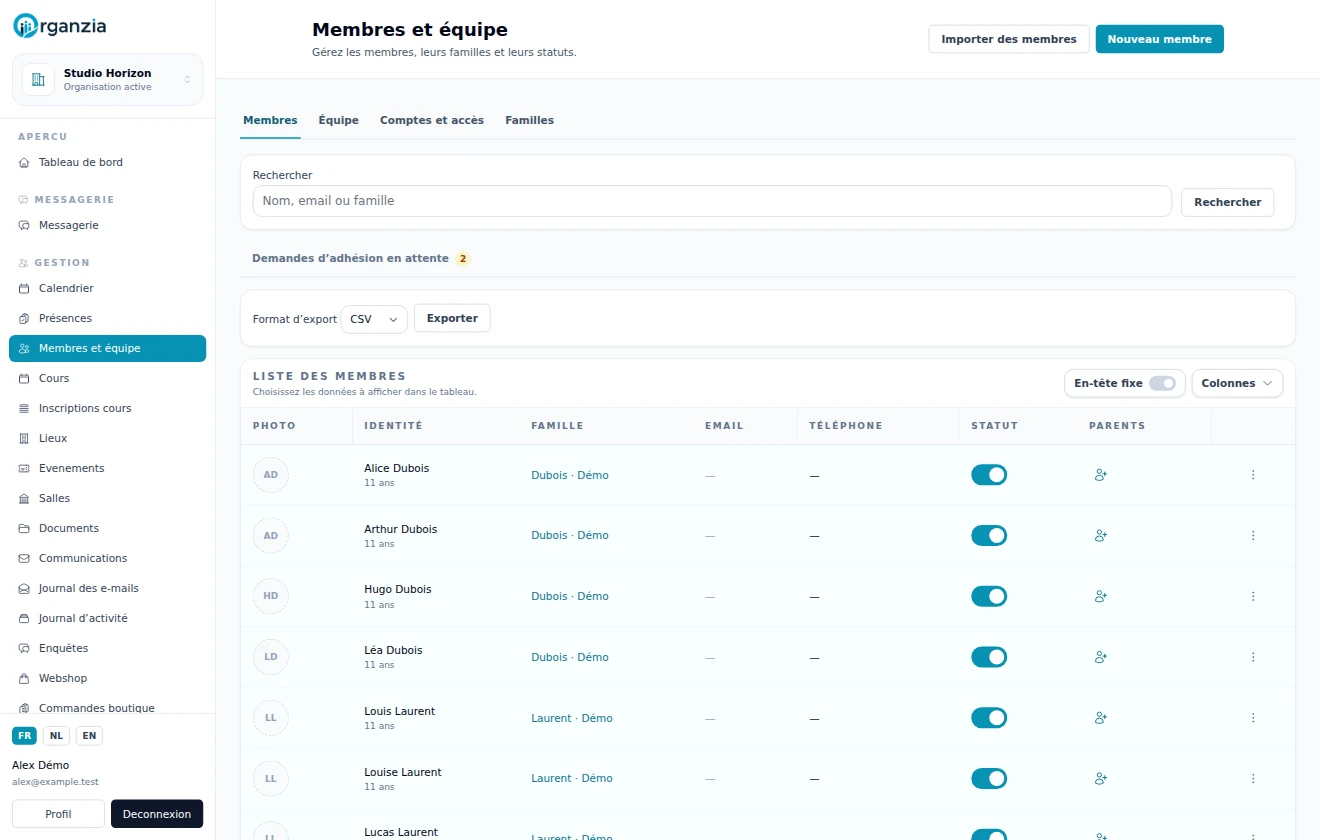Viewport: 1320px width, 840px height.
Task: Switch off status for Louise Laurent
Action: [989, 778]
